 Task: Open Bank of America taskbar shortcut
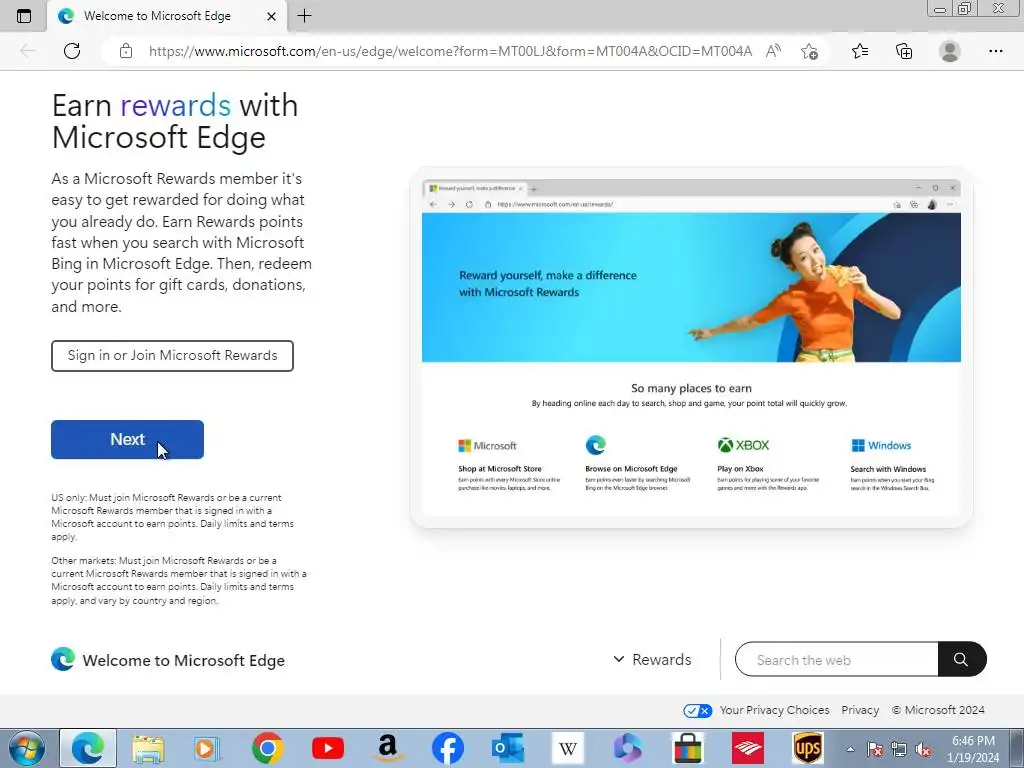[748, 748]
